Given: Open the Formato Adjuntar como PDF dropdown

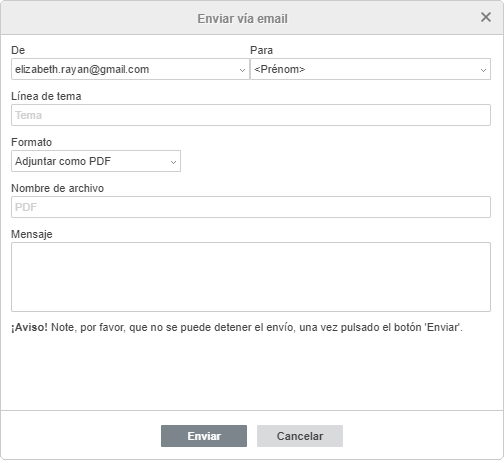Looking at the screenshot, I should (96, 161).
